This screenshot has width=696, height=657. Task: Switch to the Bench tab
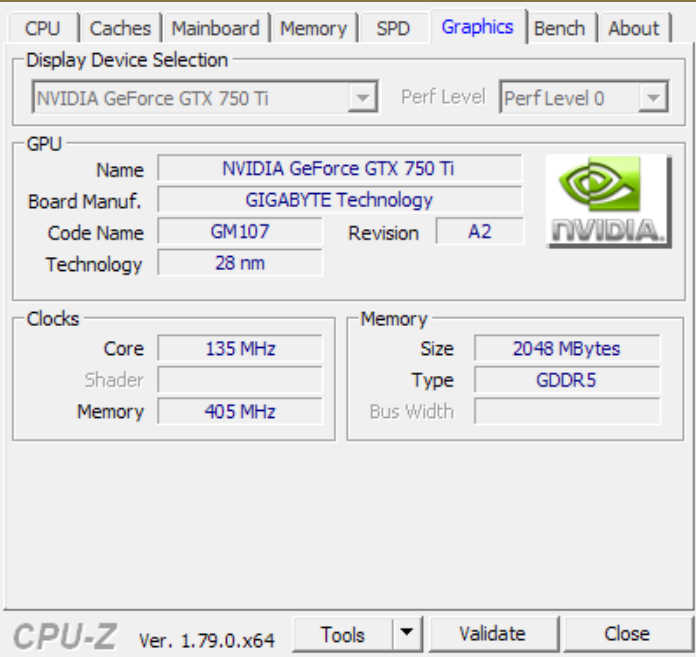coord(560,28)
